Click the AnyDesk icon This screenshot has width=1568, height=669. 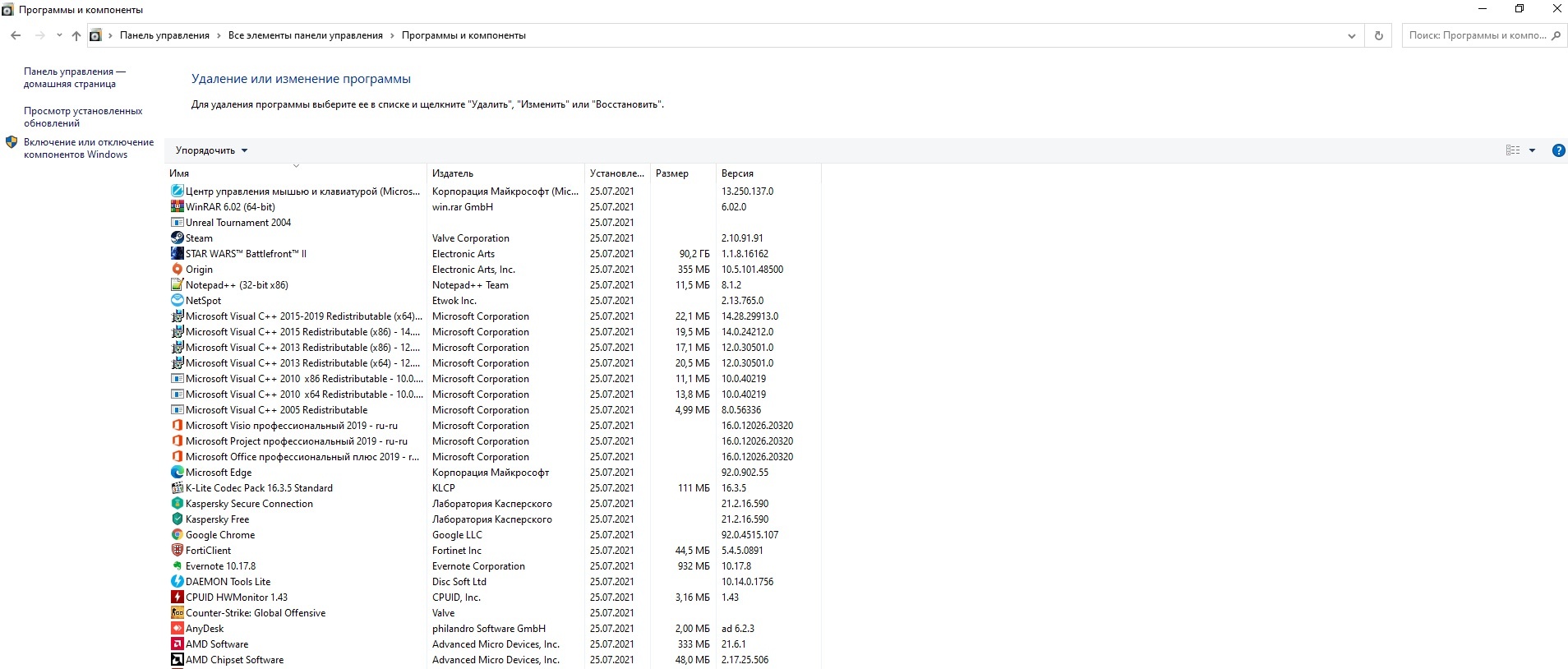(177, 629)
